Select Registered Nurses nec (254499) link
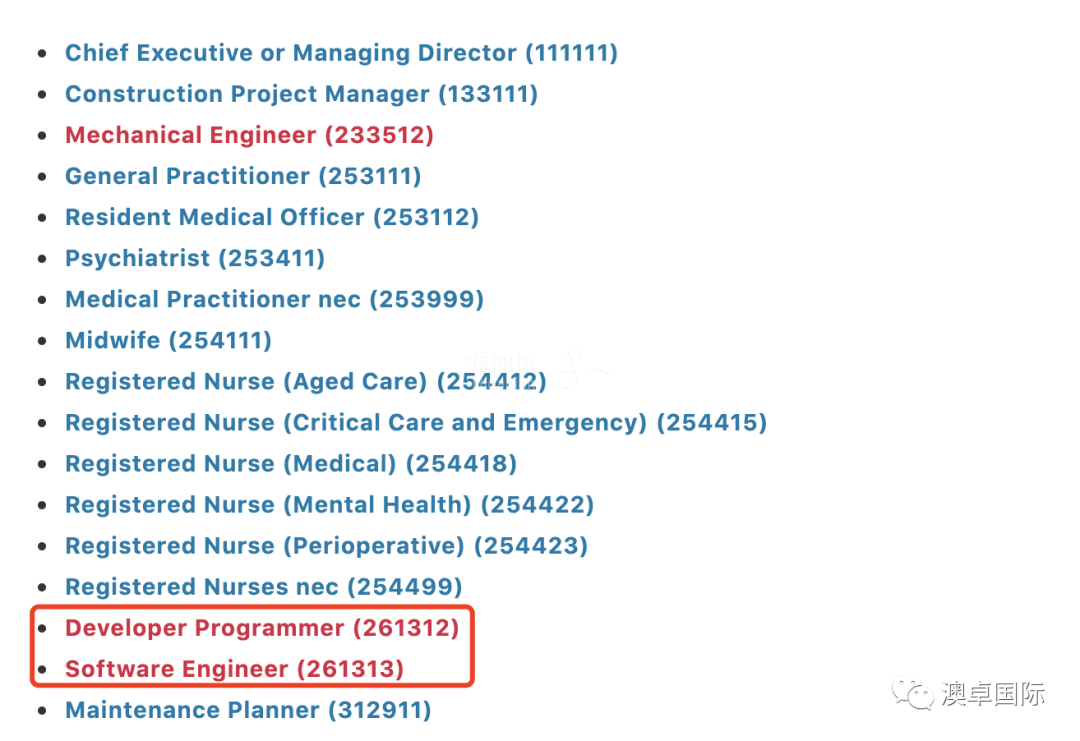 (x=263, y=586)
